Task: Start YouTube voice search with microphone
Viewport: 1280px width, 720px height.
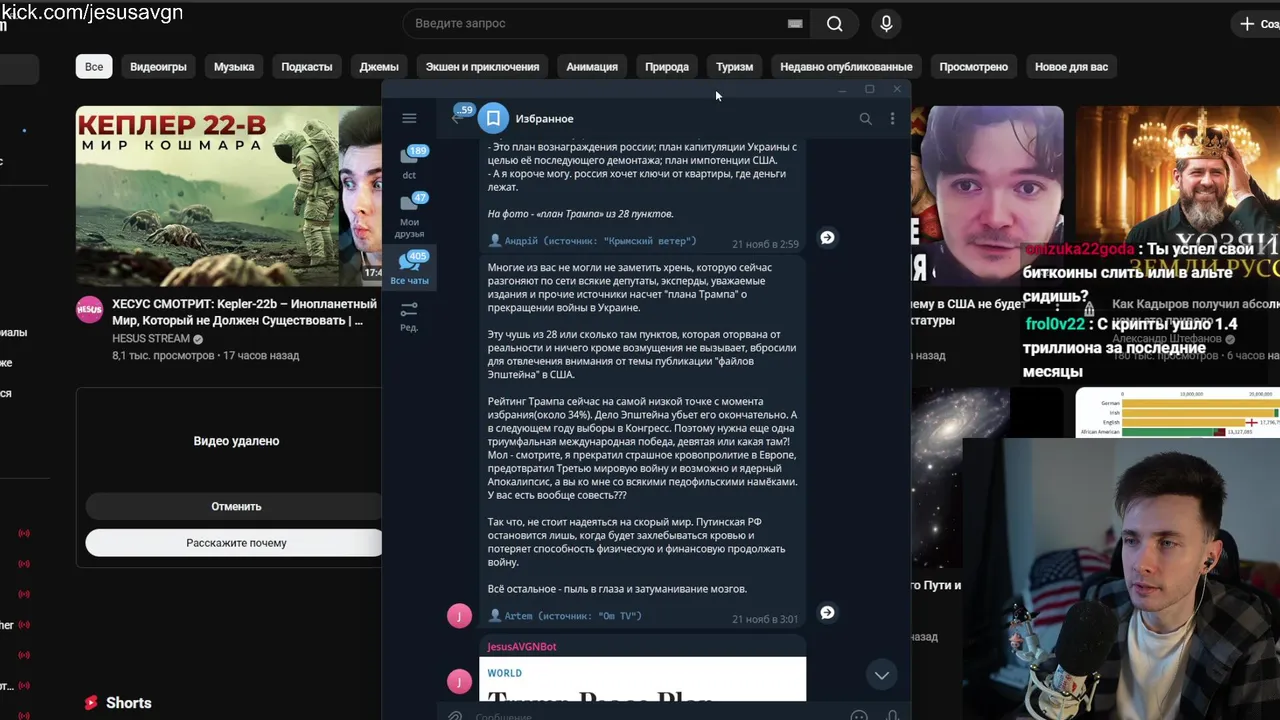Action: point(886,24)
